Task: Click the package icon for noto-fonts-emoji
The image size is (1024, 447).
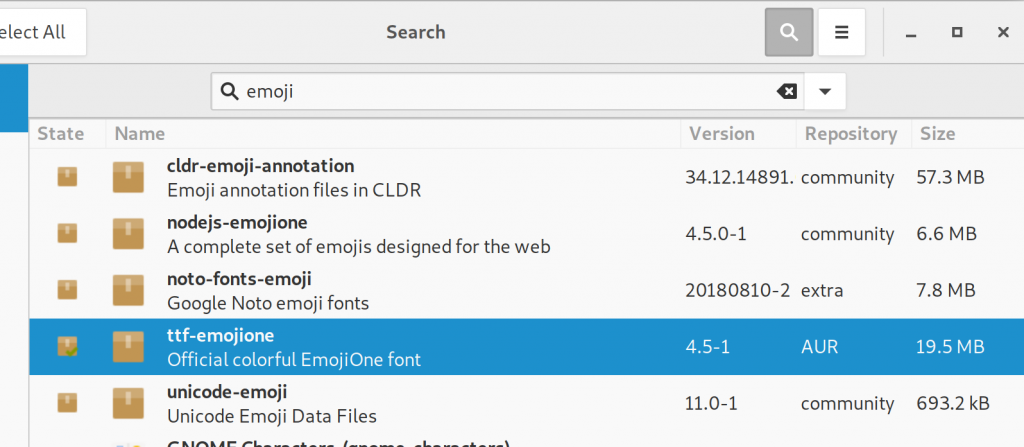Action: click(x=128, y=290)
